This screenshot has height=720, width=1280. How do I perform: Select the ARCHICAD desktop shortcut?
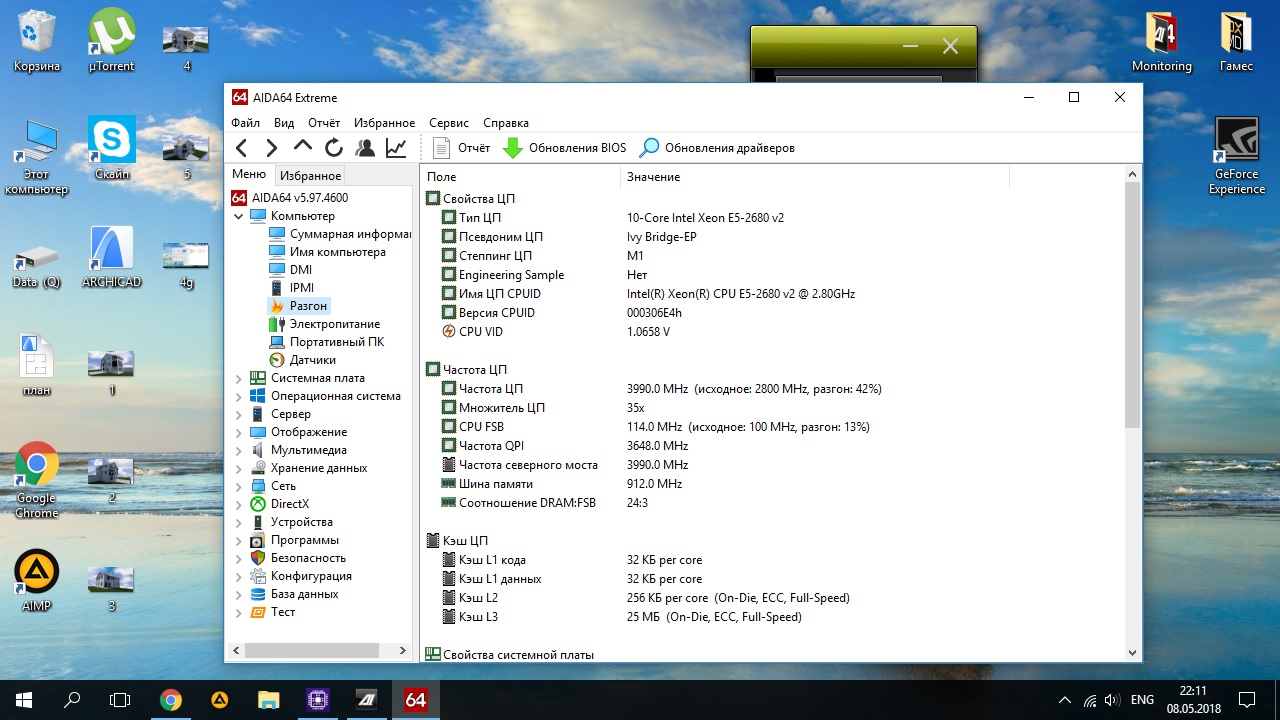(112, 258)
